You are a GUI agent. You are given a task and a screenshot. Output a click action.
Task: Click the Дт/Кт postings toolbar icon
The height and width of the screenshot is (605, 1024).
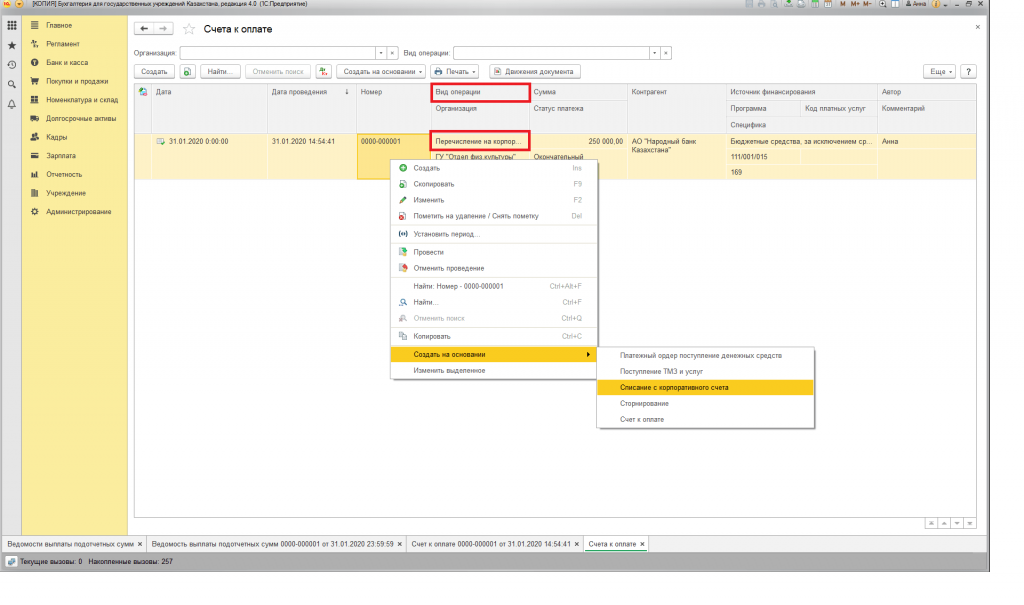(323, 72)
